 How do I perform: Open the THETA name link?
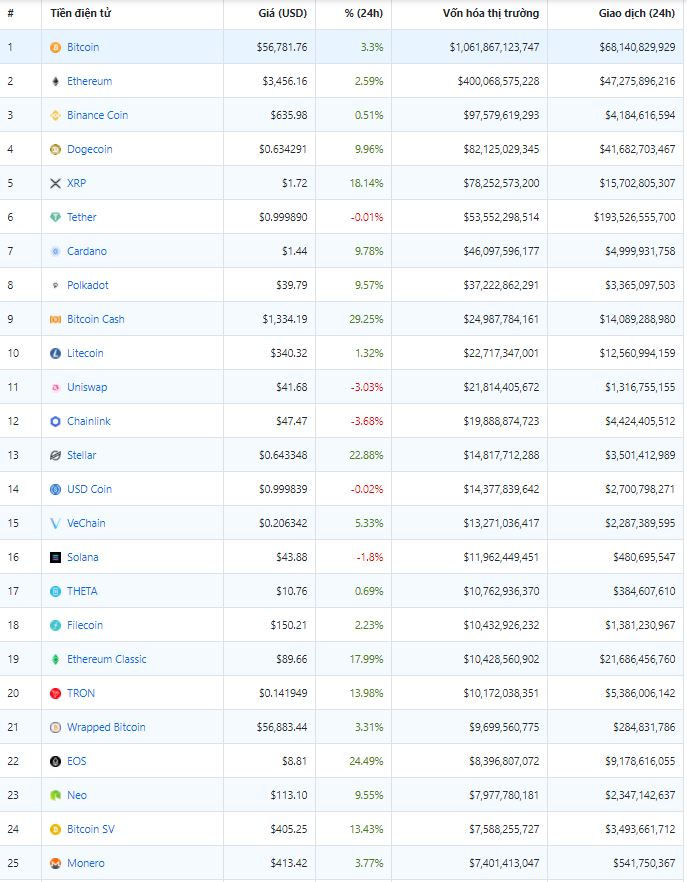(x=82, y=591)
